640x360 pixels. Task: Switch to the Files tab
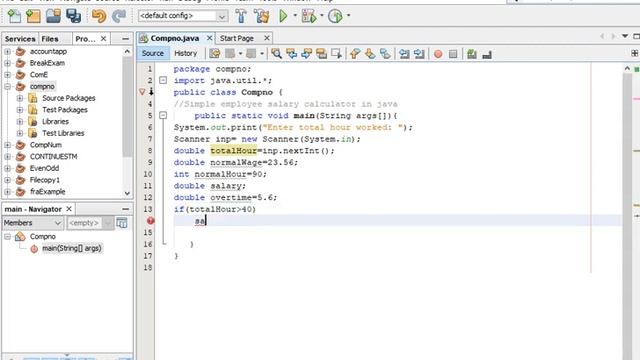click(x=50, y=39)
